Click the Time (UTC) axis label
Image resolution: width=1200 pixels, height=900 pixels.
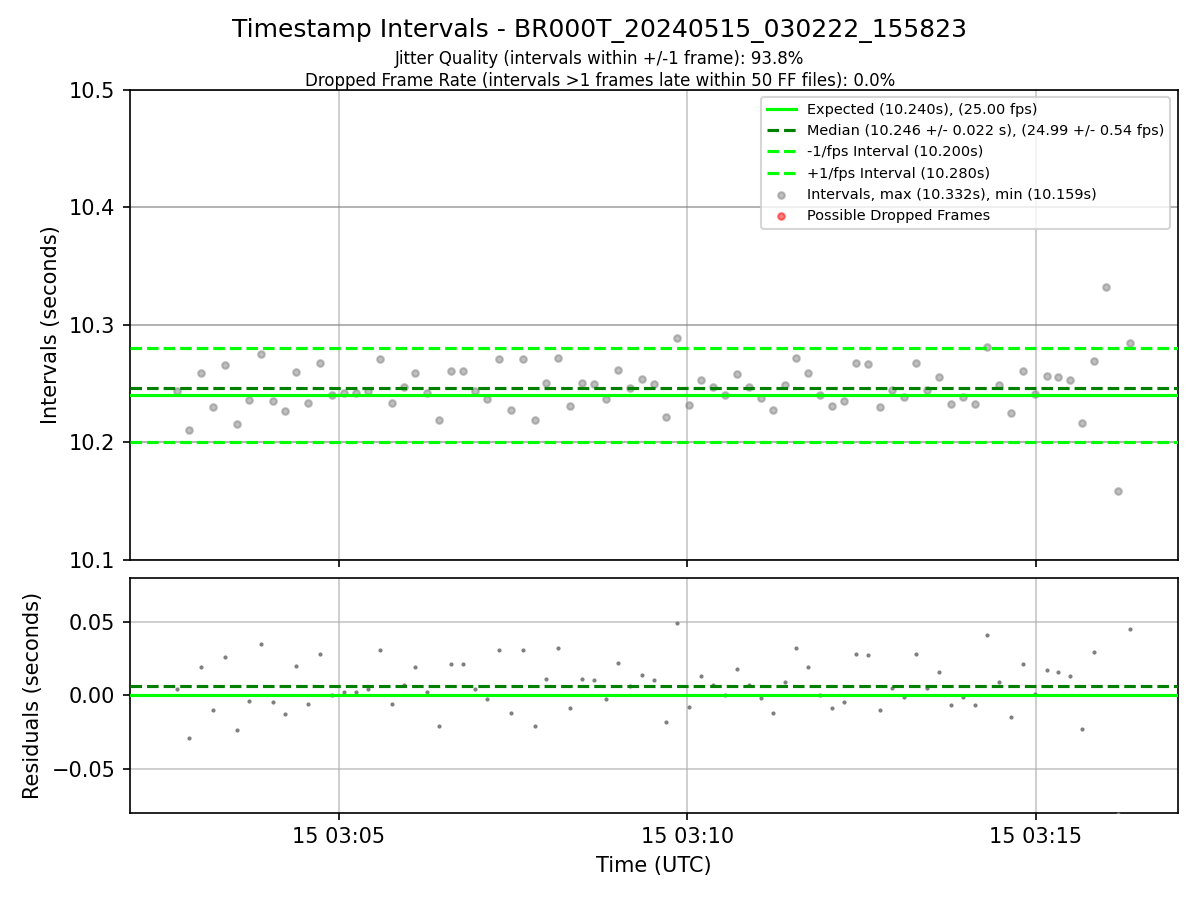(654, 865)
